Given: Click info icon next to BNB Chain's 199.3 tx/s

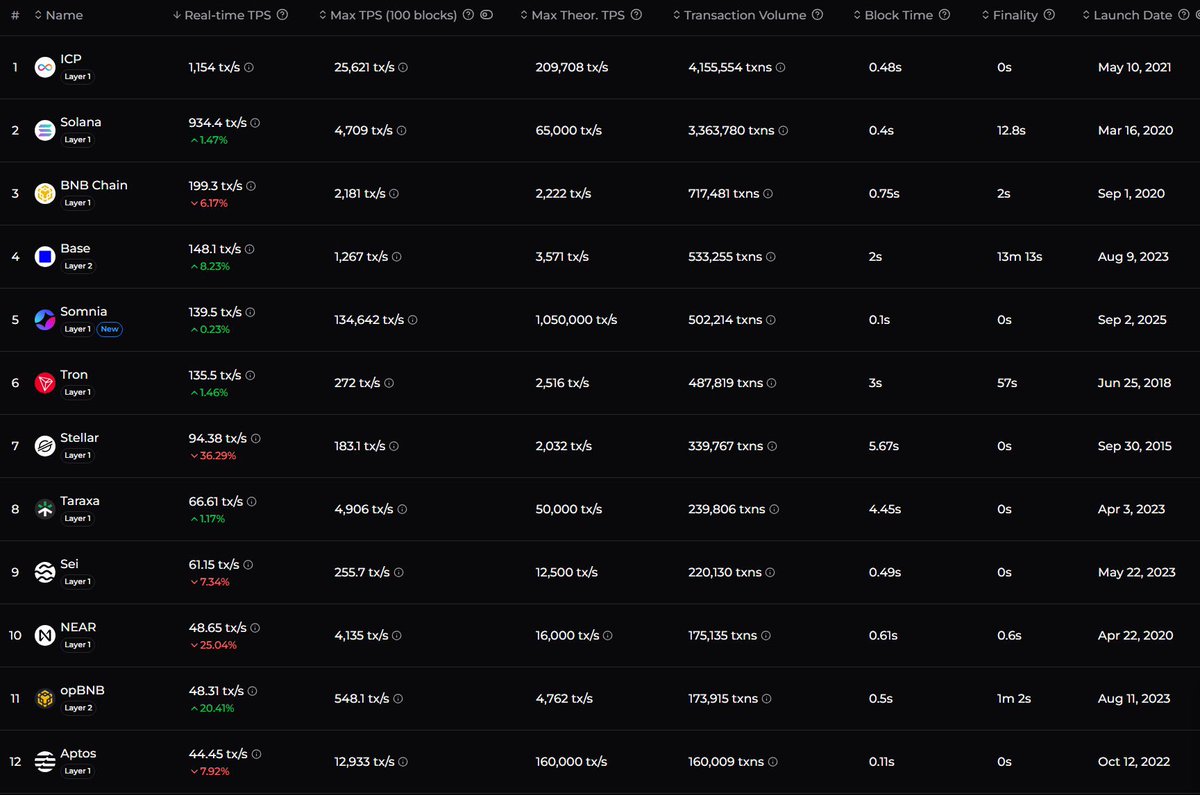Looking at the screenshot, I should click(x=251, y=186).
